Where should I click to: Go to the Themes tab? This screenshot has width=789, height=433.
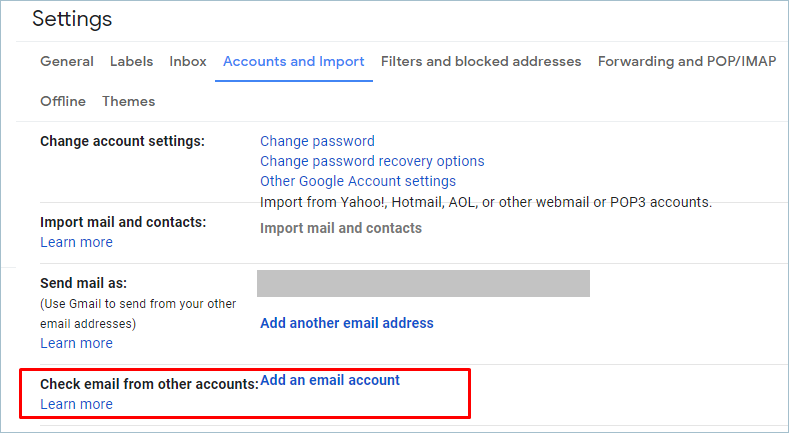point(128,101)
